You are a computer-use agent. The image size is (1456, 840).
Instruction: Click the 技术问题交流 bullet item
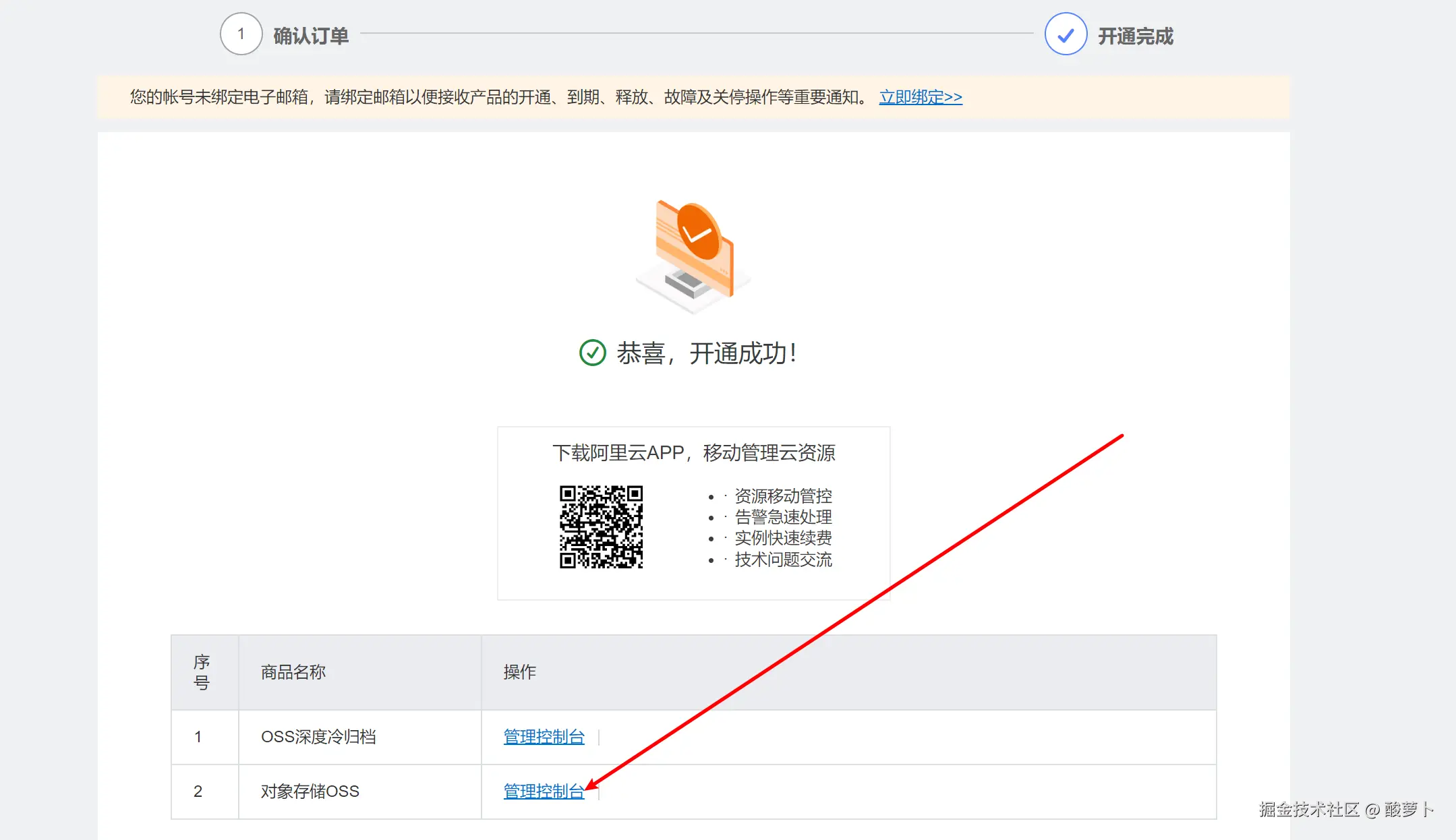coord(782,560)
